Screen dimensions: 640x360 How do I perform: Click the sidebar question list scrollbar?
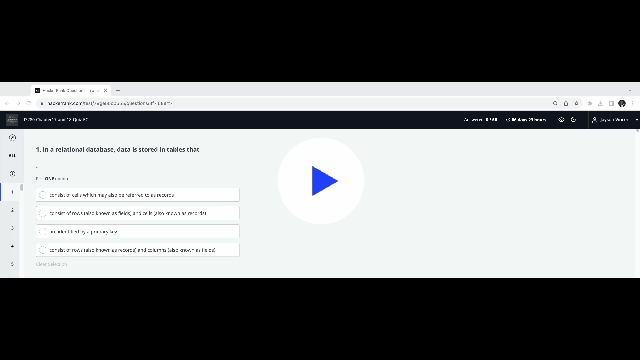21,187
